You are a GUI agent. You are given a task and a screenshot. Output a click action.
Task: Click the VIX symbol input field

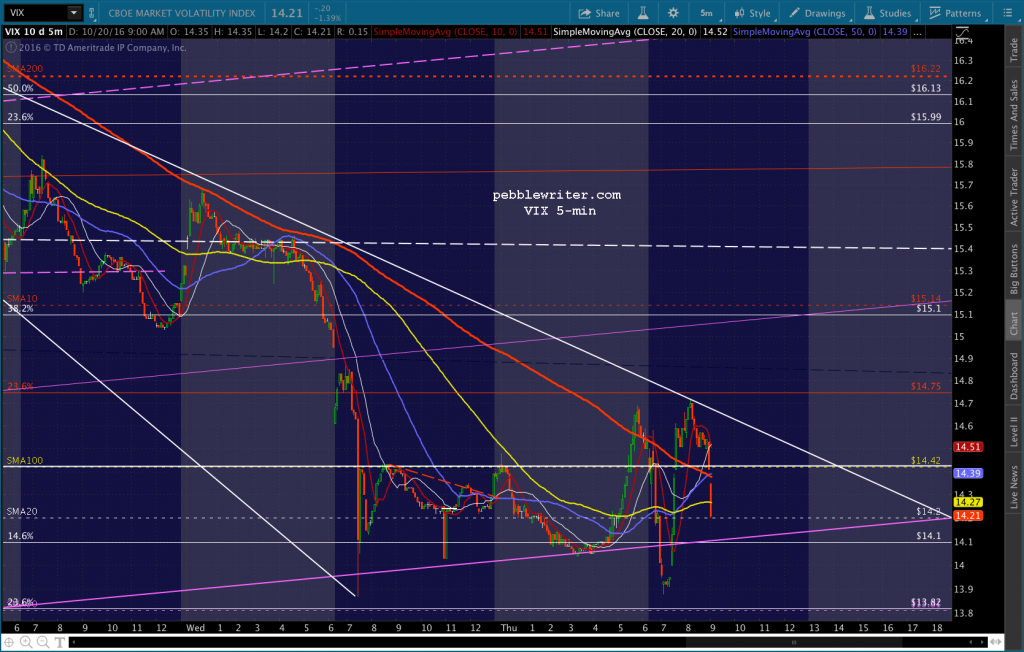[x=35, y=12]
